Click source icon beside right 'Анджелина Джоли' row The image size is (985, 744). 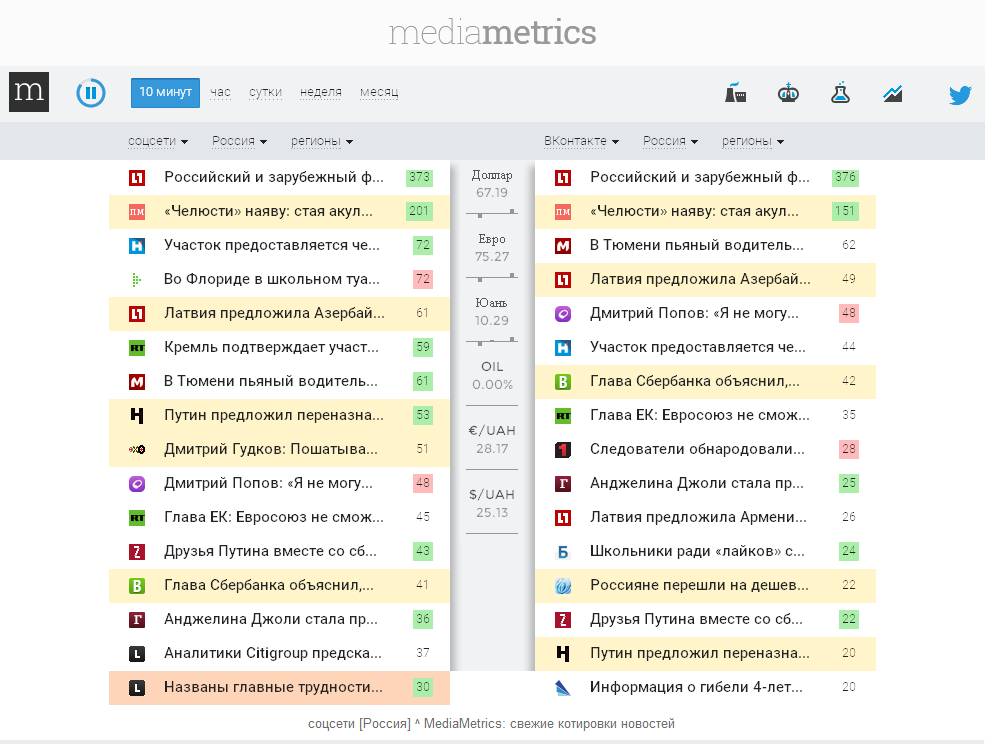click(563, 483)
